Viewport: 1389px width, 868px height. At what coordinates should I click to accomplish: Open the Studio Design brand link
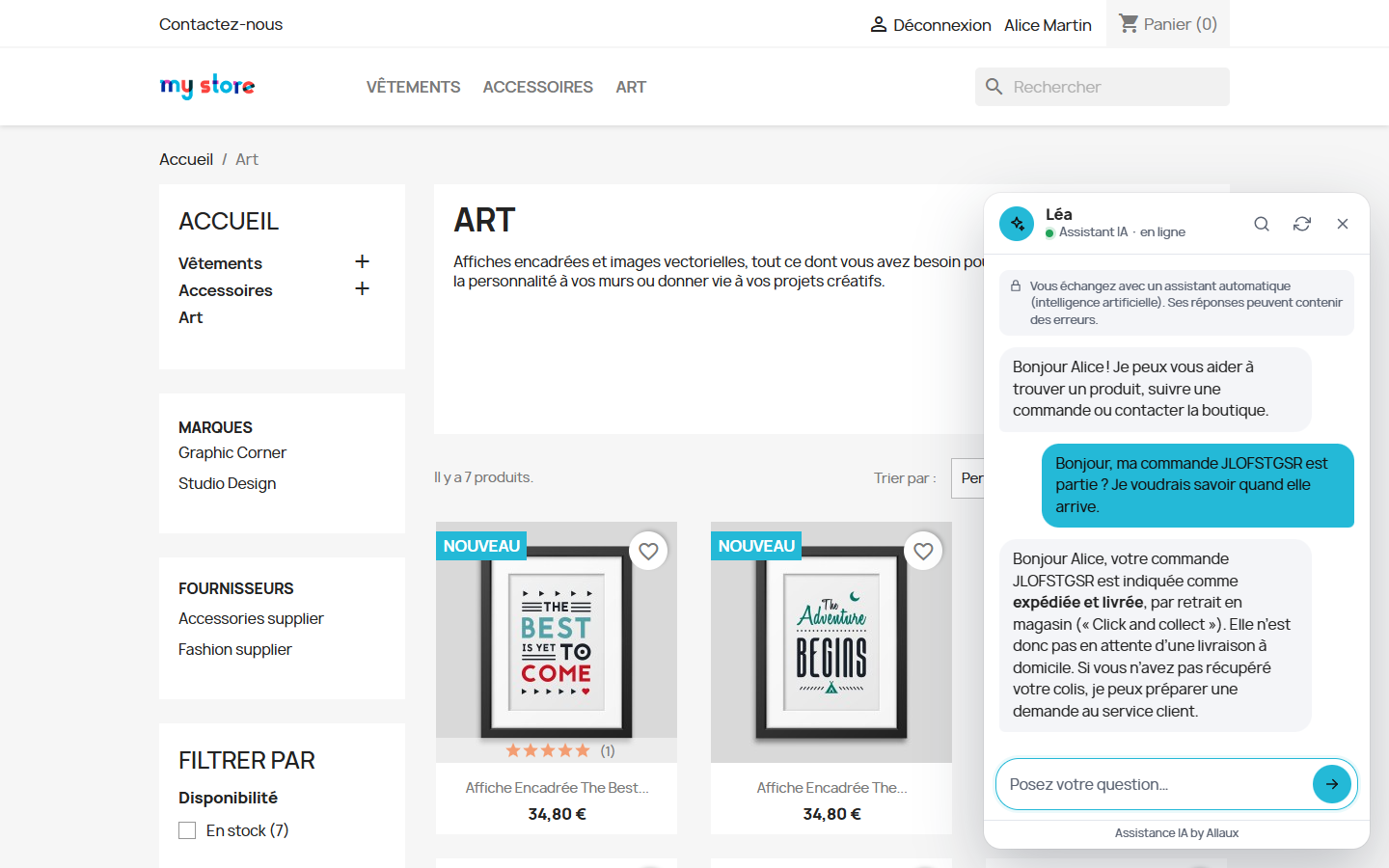227,483
